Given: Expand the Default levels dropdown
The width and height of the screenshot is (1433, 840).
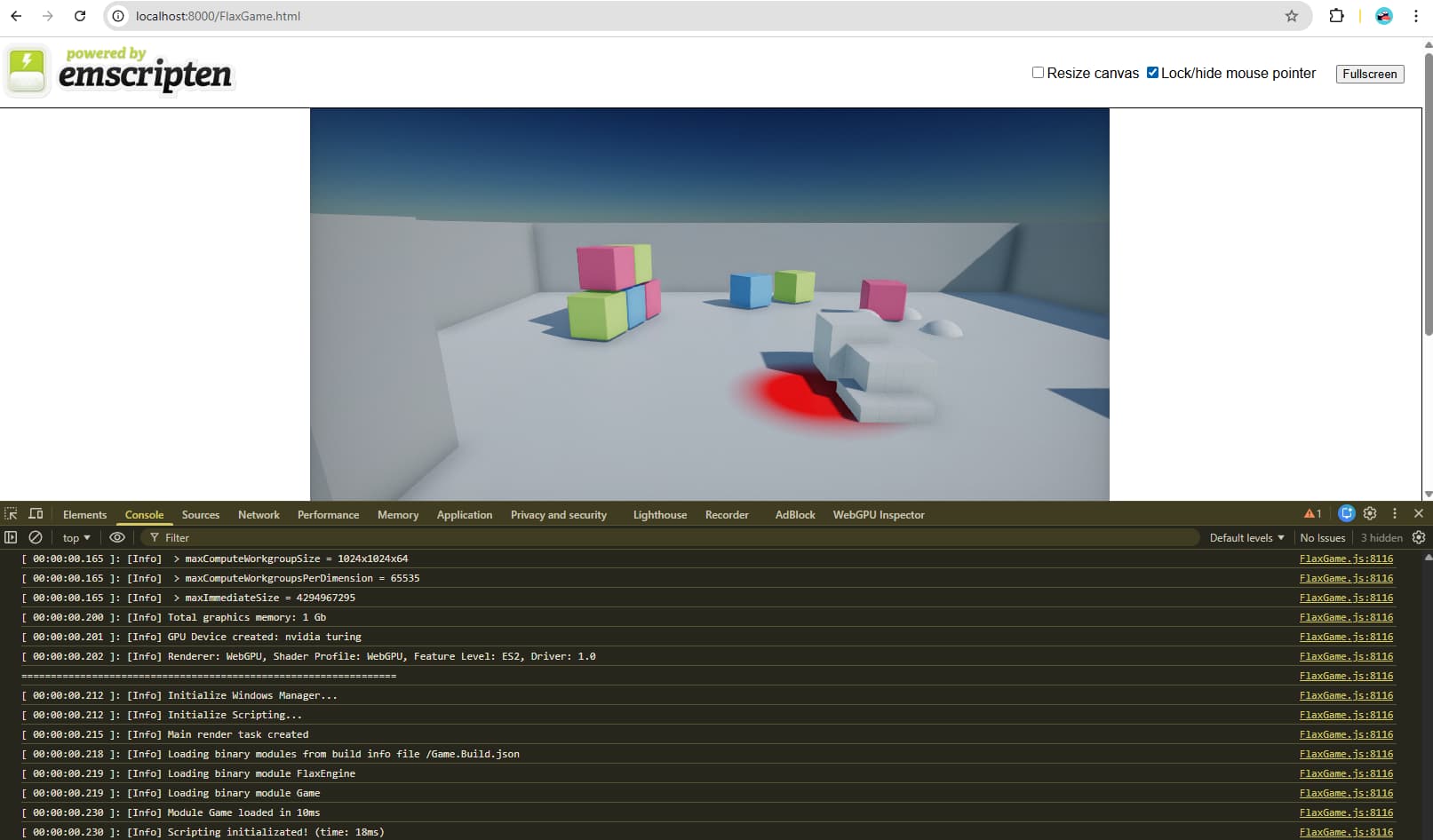Looking at the screenshot, I should tap(1246, 538).
